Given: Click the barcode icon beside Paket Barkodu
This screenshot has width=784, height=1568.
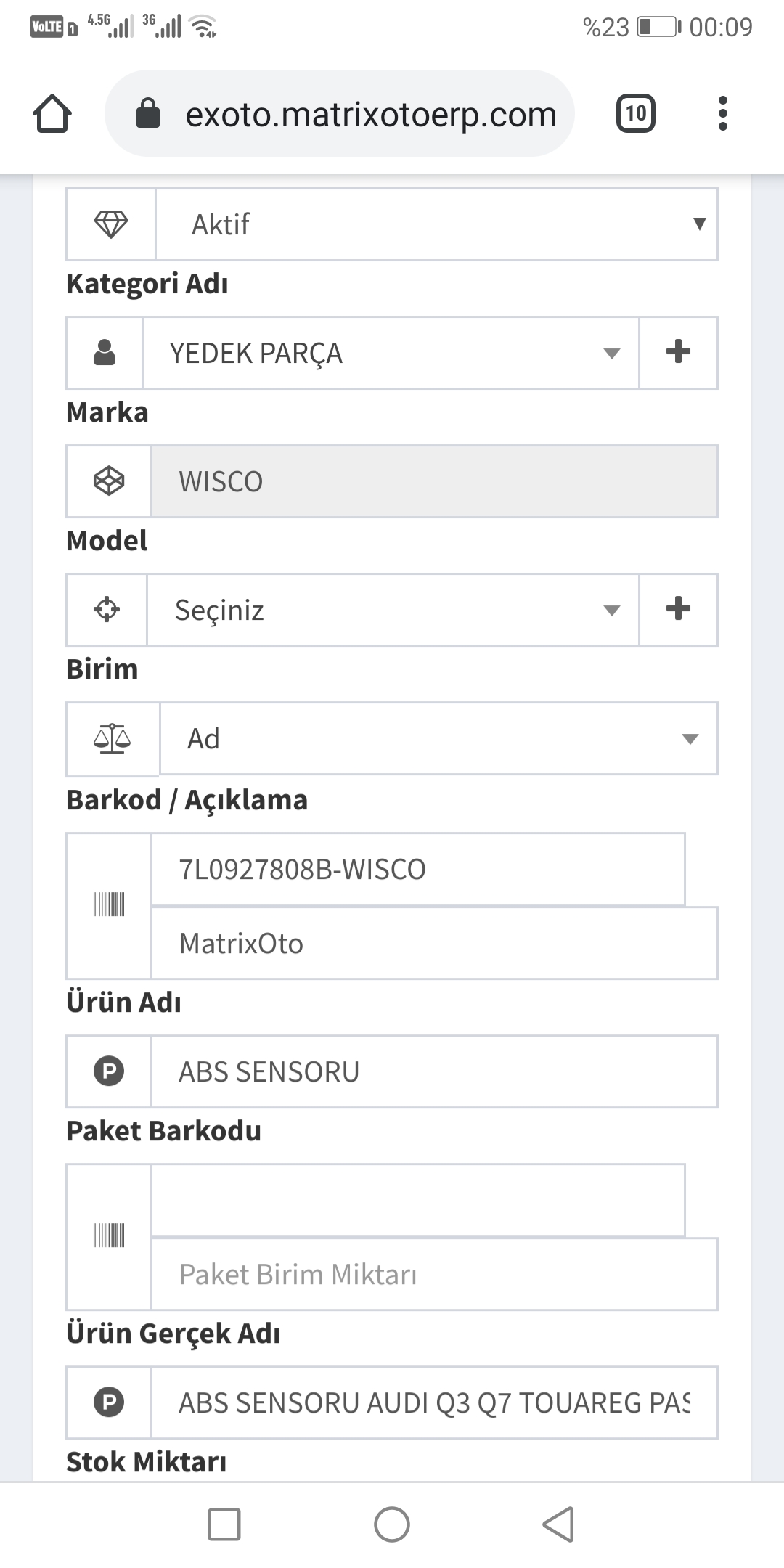Looking at the screenshot, I should pyautogui.click(x=109, y=1236).
